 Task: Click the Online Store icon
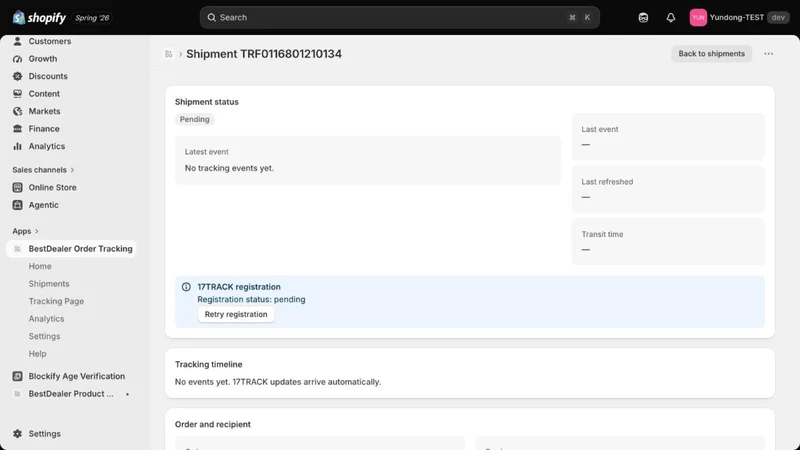tap(17, 187)
